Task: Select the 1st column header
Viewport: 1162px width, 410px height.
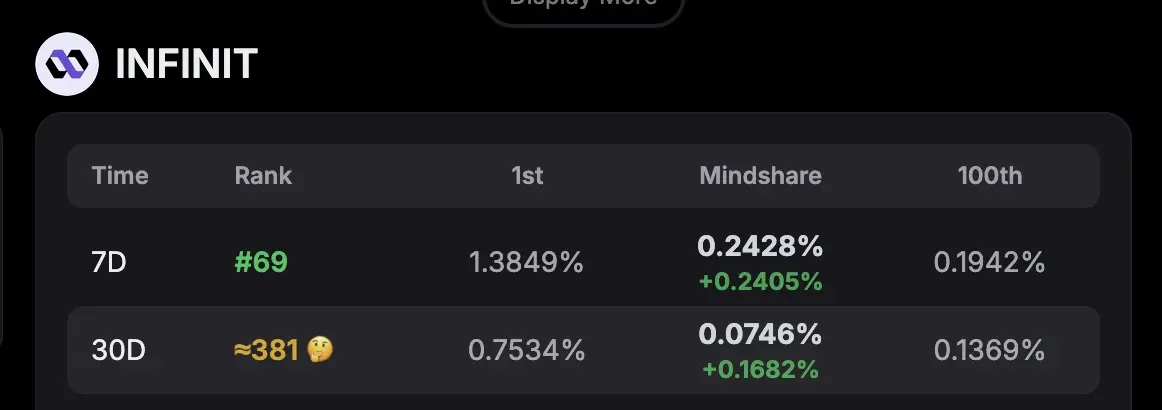Action: 527,176
